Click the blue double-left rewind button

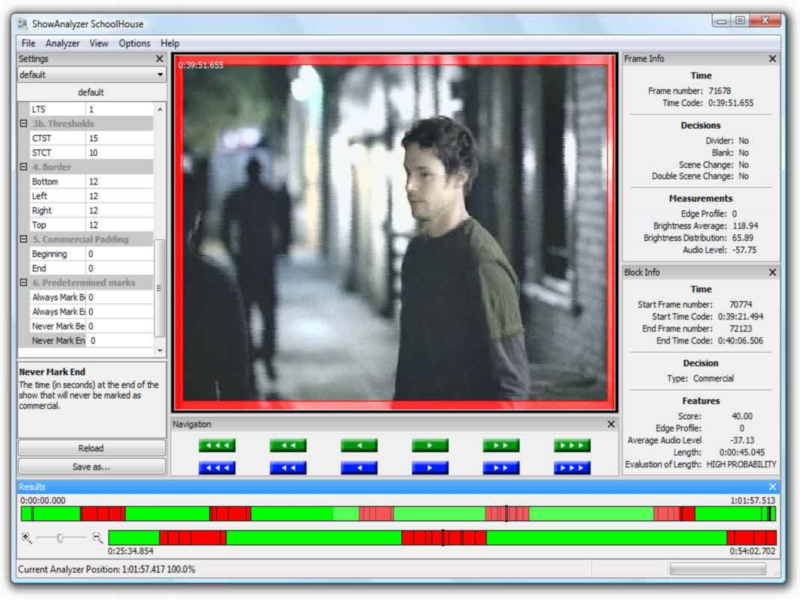coord(288,468)
